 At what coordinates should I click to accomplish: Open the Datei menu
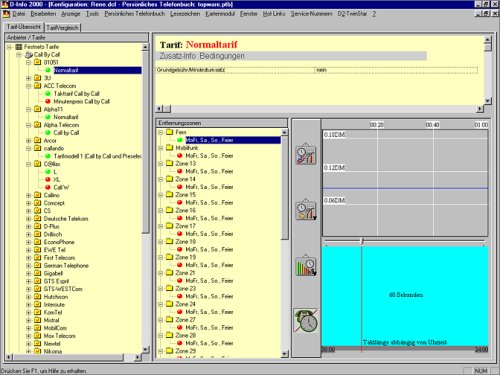(19, 14)
